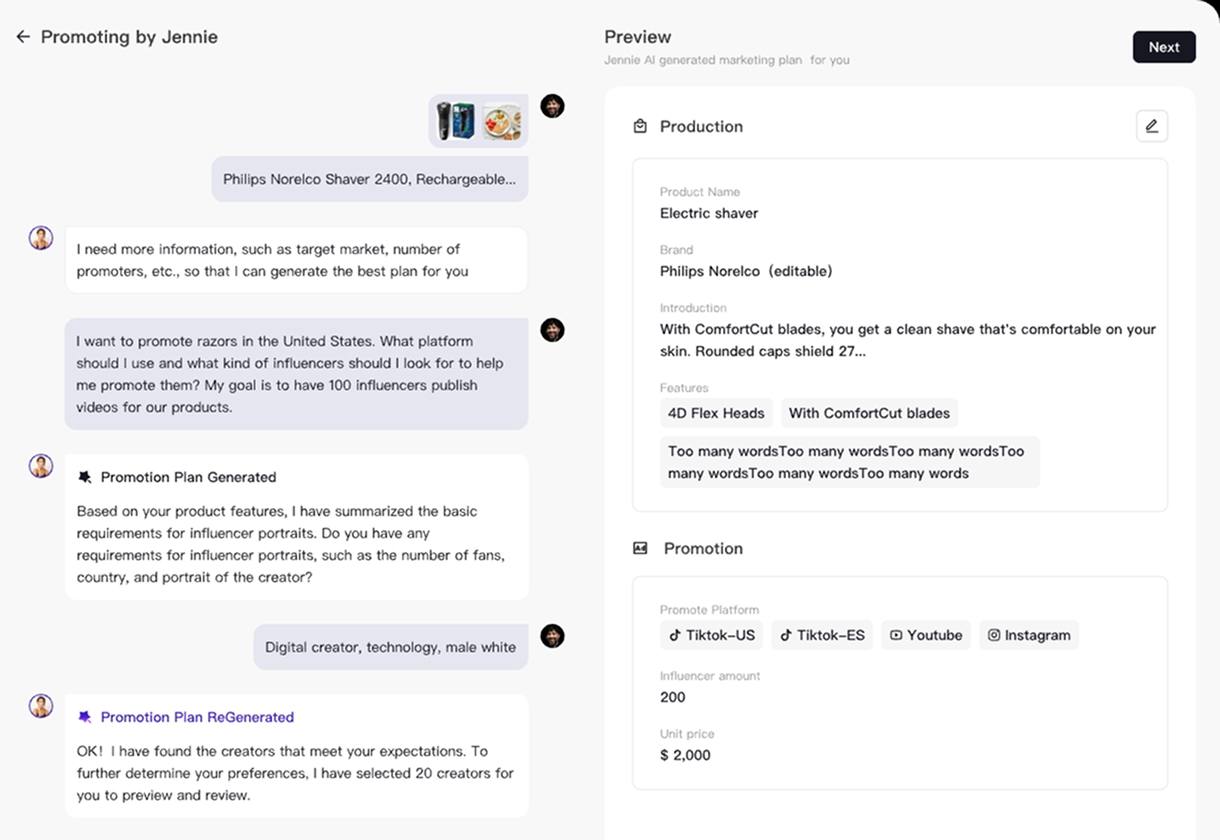Click the sparkle icon before Promotion Plan Generated
The width and height of the screenshot is (1220, 840).
click(85, 477)
